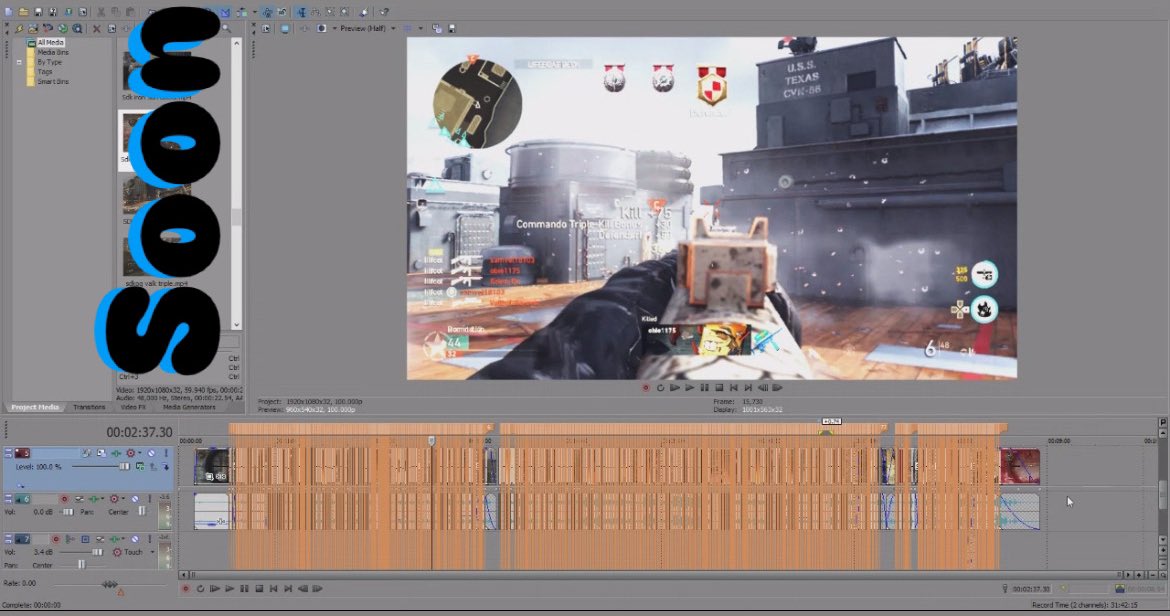Expand the By Type node in the media tree

[x=19, y=63]
